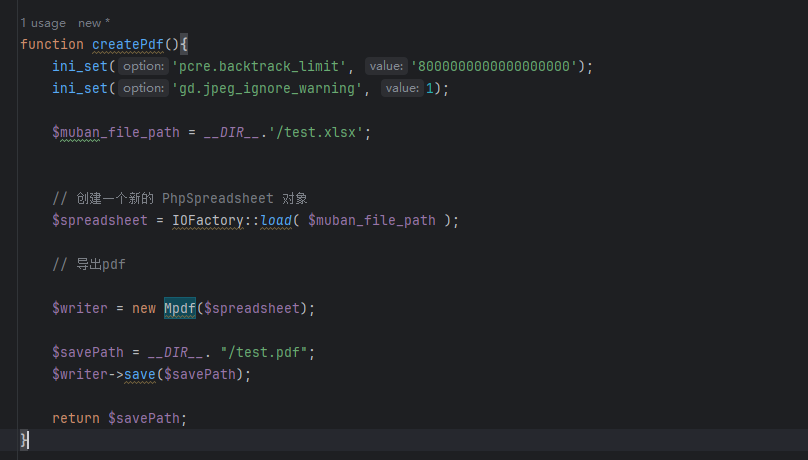
Task: Click $muban_file_path inside the load call
Action: [x=372, y=220]
